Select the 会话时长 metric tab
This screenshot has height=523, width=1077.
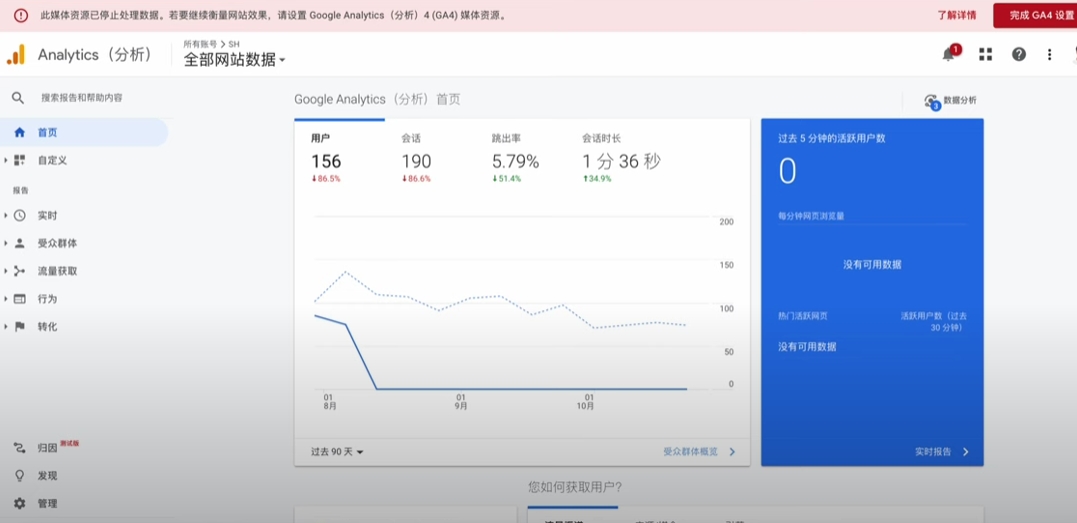pos(622,159)
